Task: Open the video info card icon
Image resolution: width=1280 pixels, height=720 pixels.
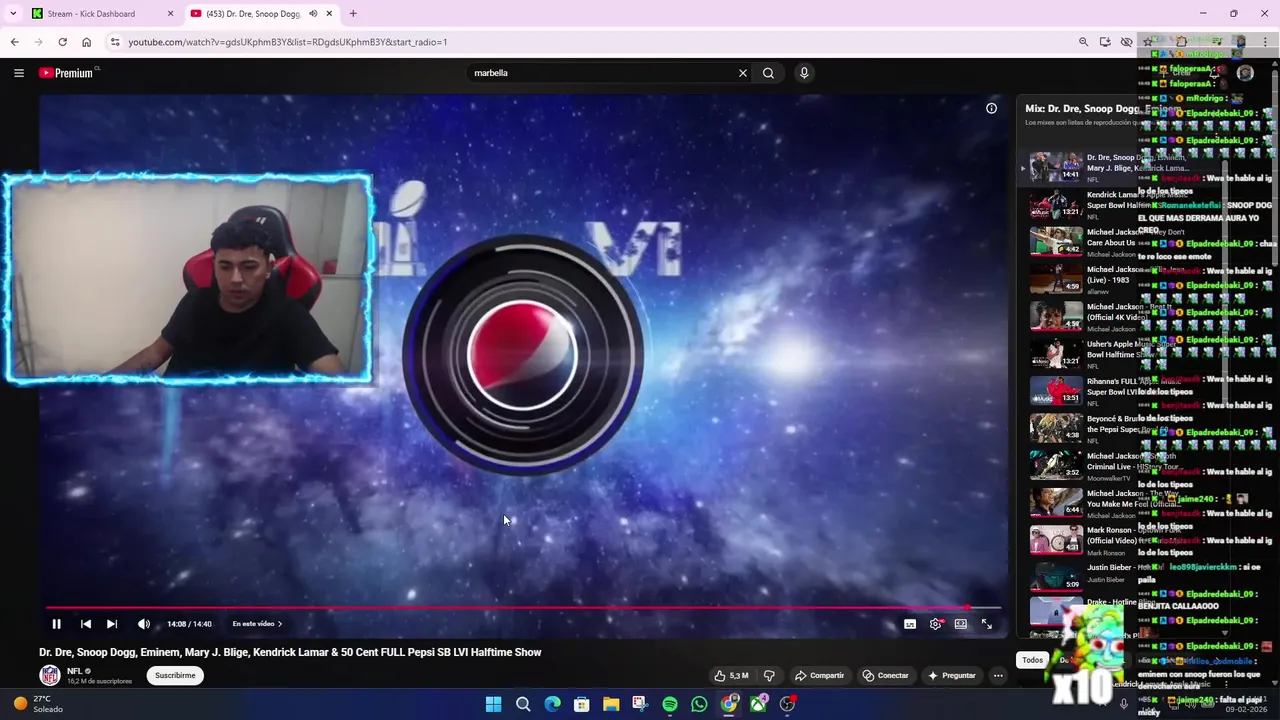Action: 991,108
